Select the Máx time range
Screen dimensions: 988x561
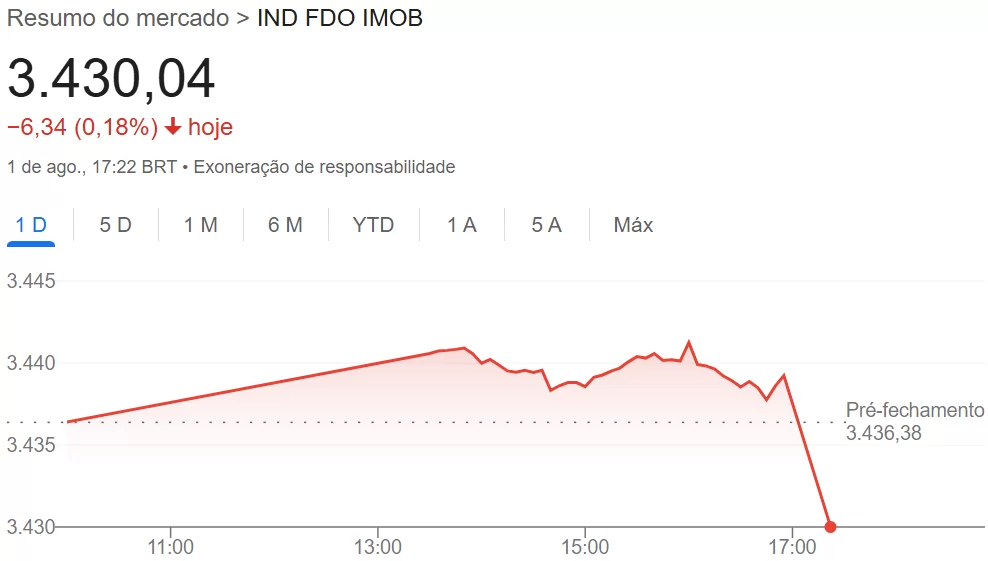633,225
